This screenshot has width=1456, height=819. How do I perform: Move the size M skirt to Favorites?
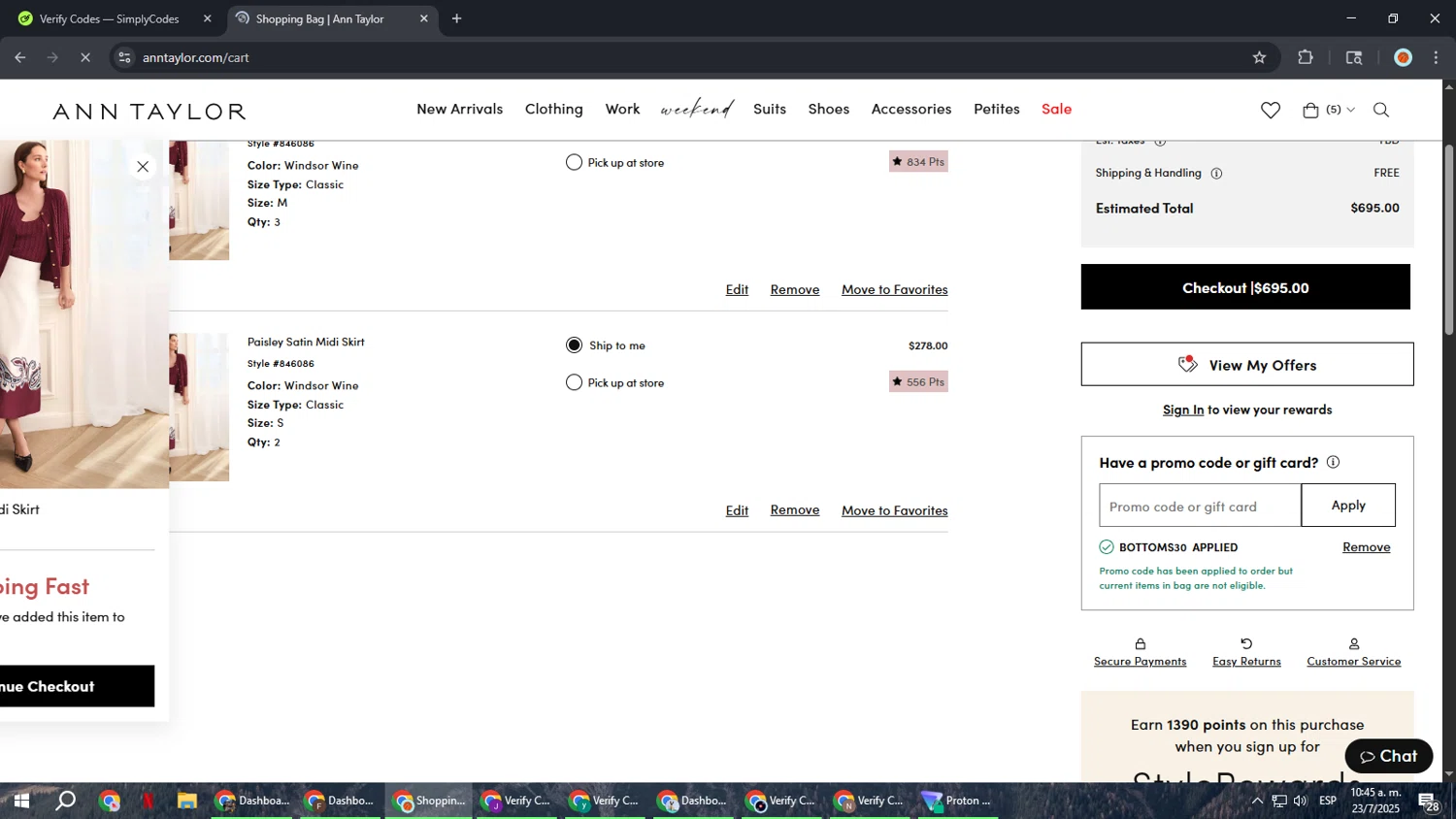[895, 289]
